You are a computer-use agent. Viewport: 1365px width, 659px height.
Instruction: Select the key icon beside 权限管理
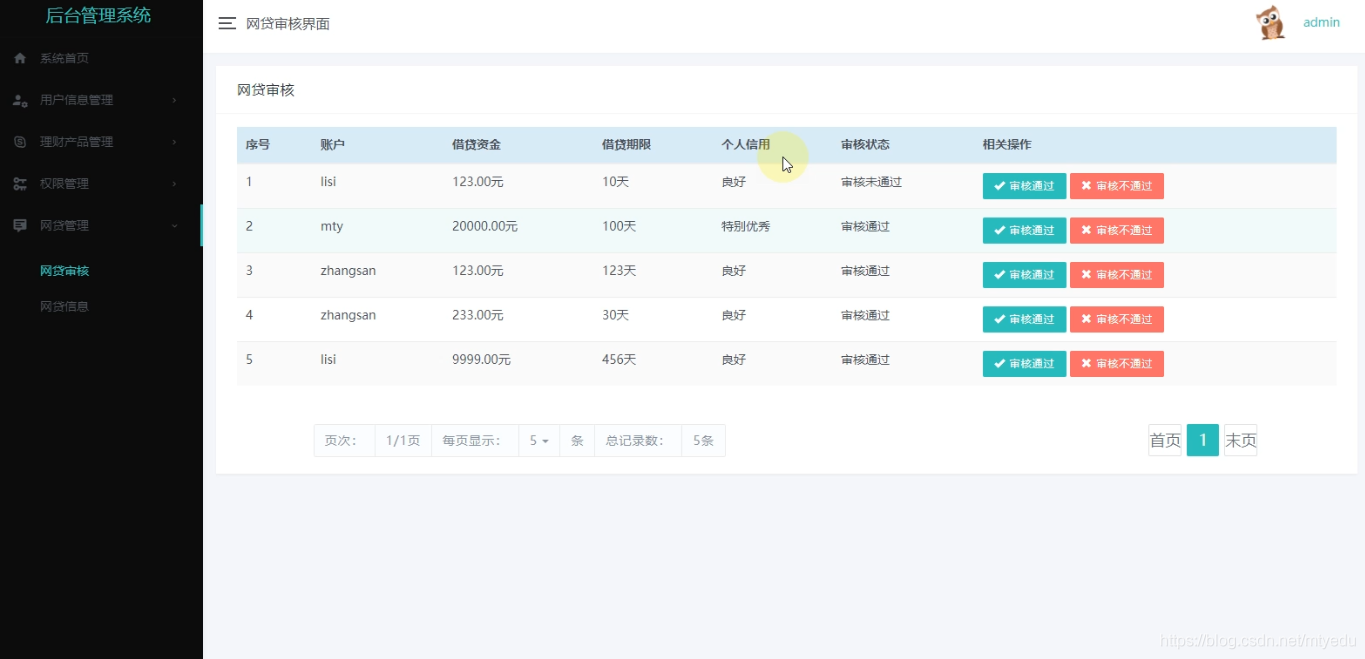pos(18,183)
